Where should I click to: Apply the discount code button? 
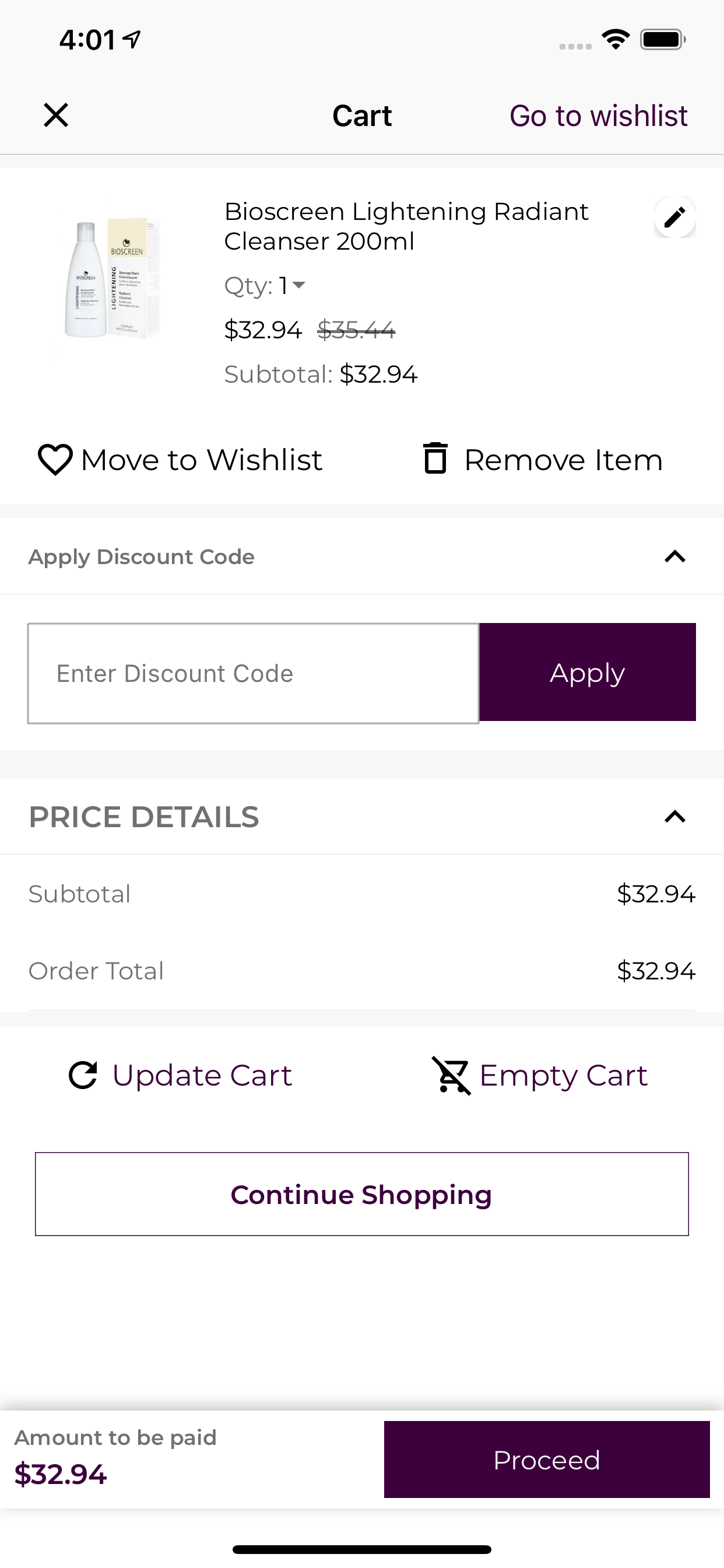coord(588,672)
